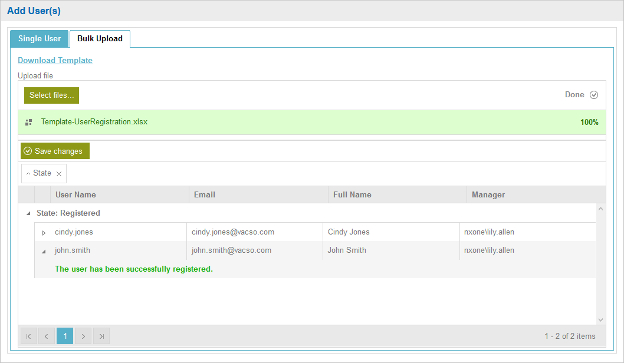Go to the first page of the grid
Image resolution: width=624 pixels, height=363 pixels.
pos(29,336)
